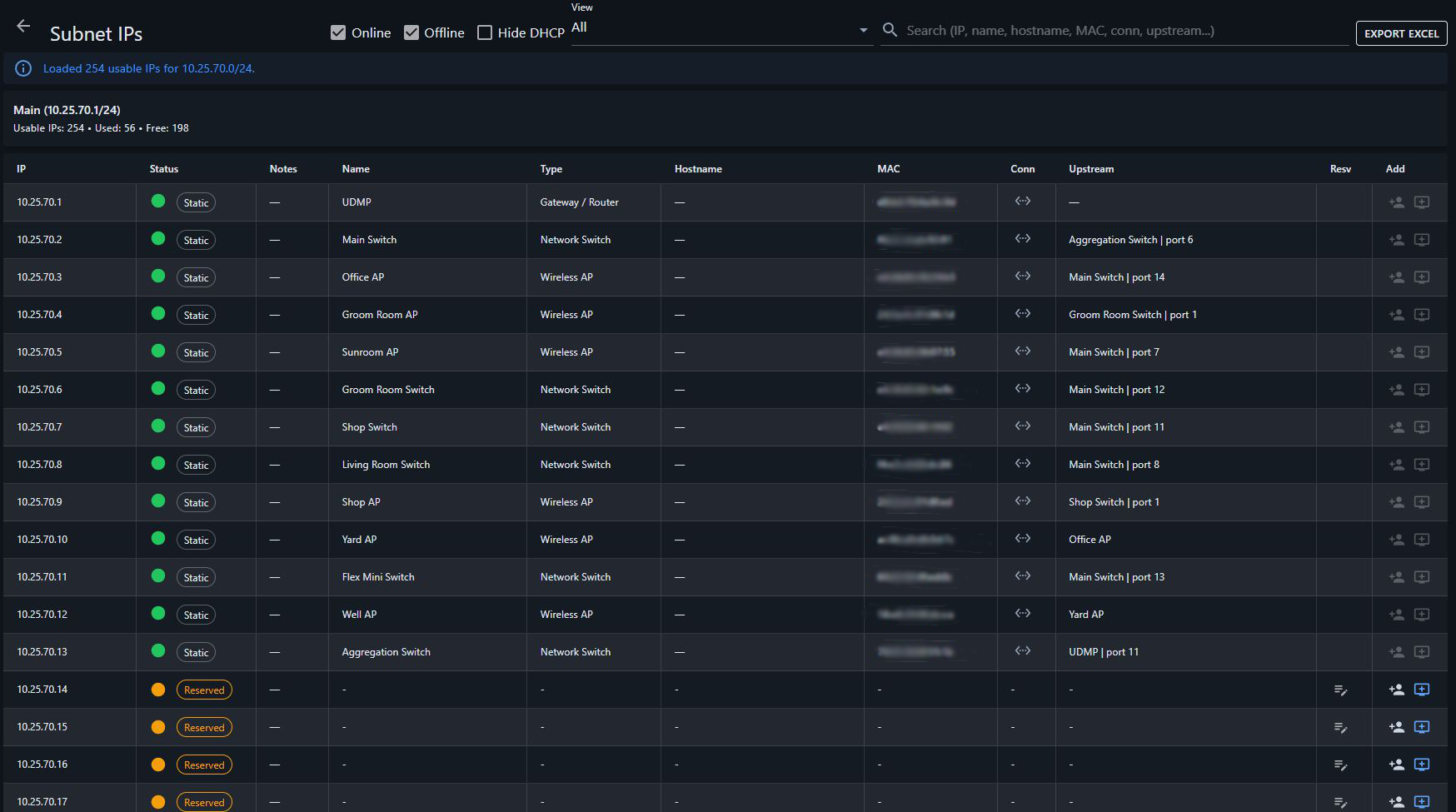1456x812 pixels.
Task: Enable the Hide DHCP checkbox
Action: pyautogui.click(x=485, y=32)
